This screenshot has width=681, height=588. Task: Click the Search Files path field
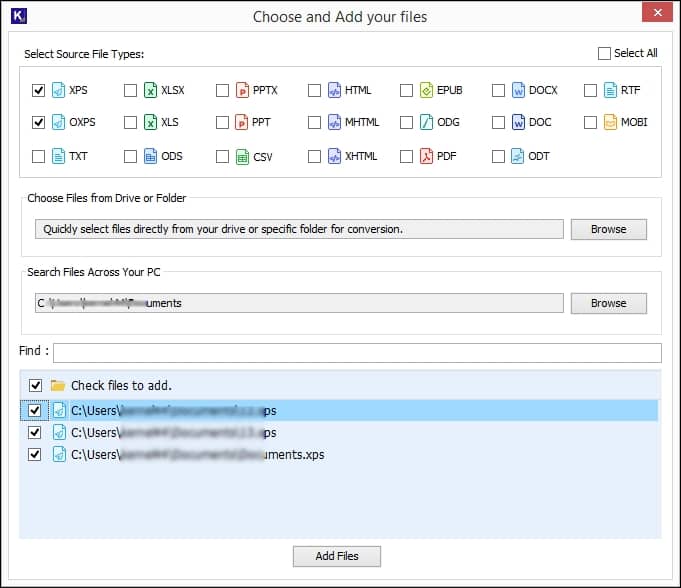[299, 303]
